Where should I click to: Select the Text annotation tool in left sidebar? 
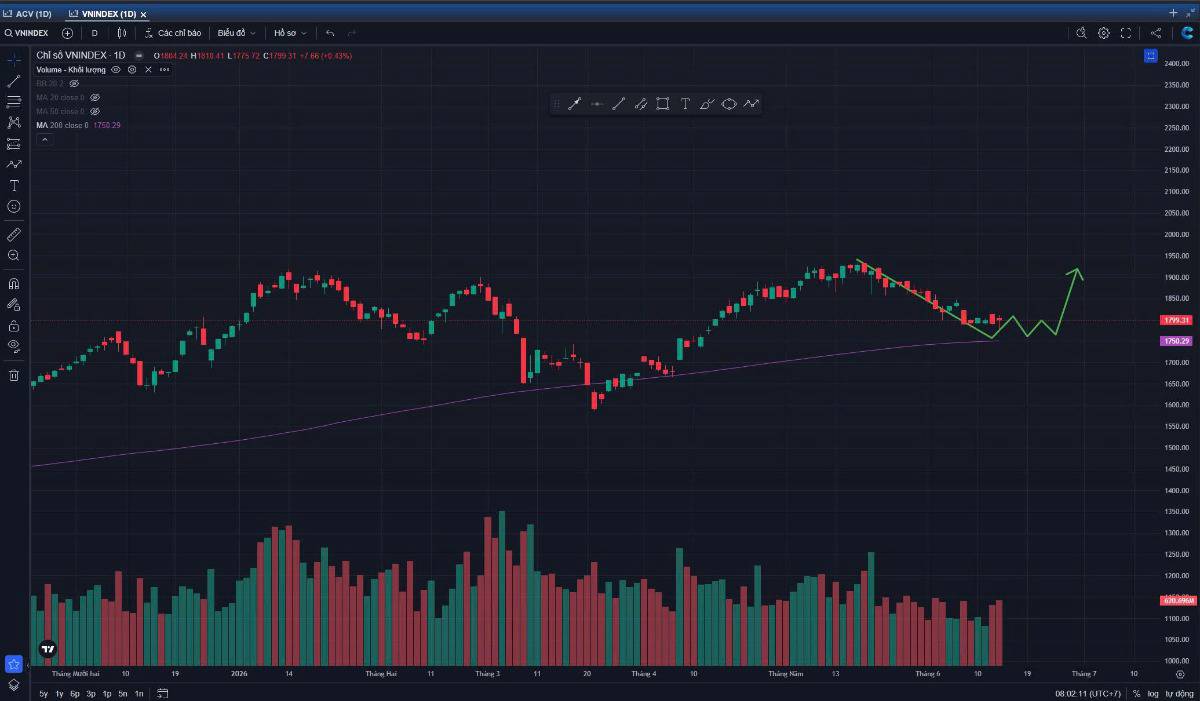14,185
